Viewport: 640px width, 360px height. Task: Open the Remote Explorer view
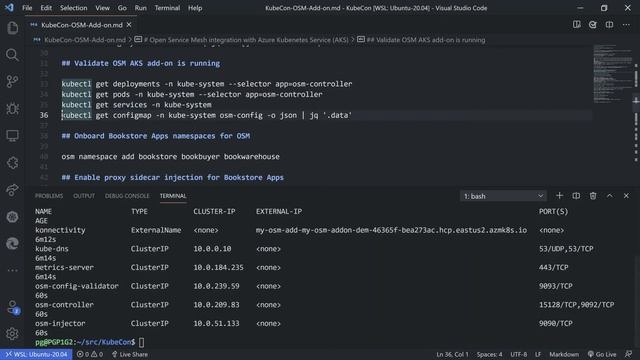pyautogui.click(x=12, y=136)
